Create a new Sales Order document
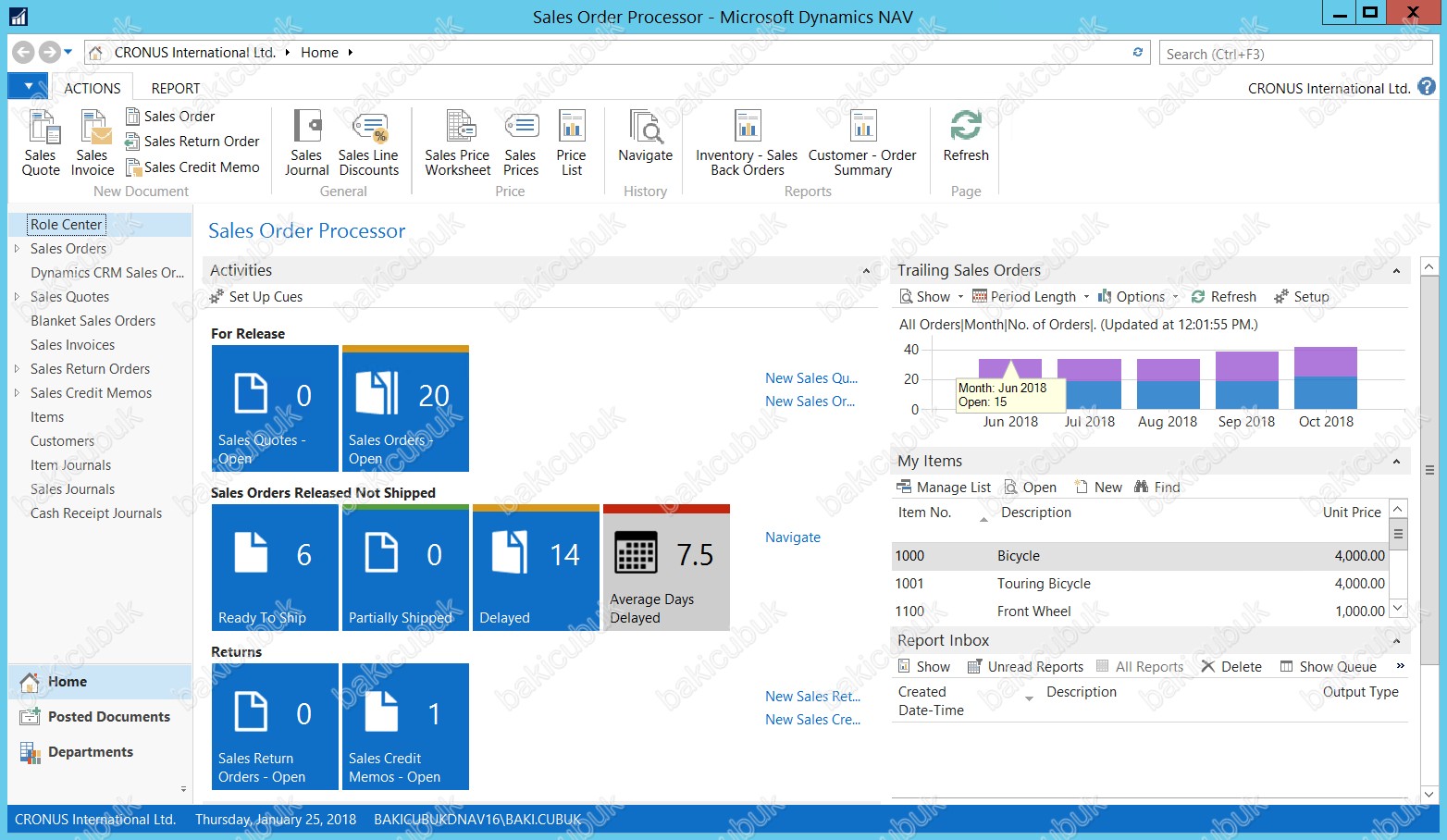This screenshot has height=840, width=1447. point(170,116)
